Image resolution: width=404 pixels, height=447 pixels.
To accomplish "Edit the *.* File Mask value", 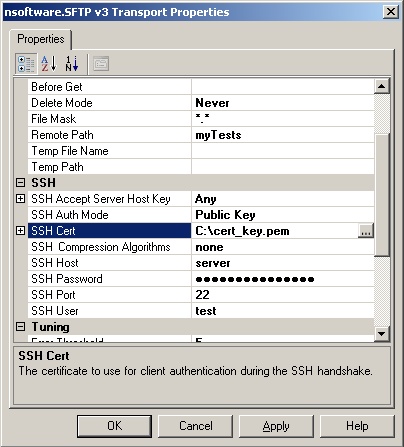I will pyautogui.click(x=283, y=119).
